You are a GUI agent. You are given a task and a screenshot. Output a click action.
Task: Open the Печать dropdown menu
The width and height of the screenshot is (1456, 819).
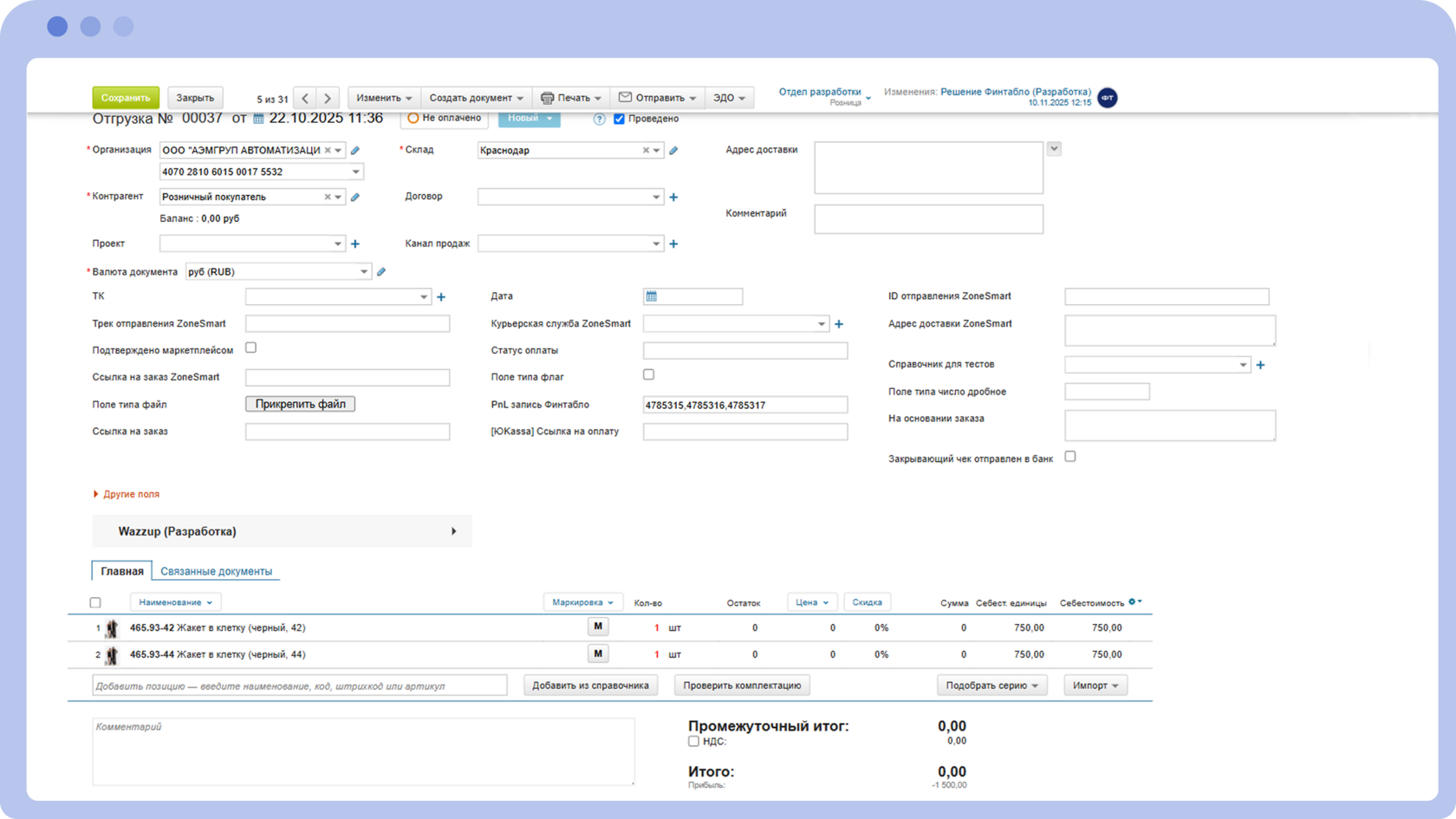[x=570, y=98]
